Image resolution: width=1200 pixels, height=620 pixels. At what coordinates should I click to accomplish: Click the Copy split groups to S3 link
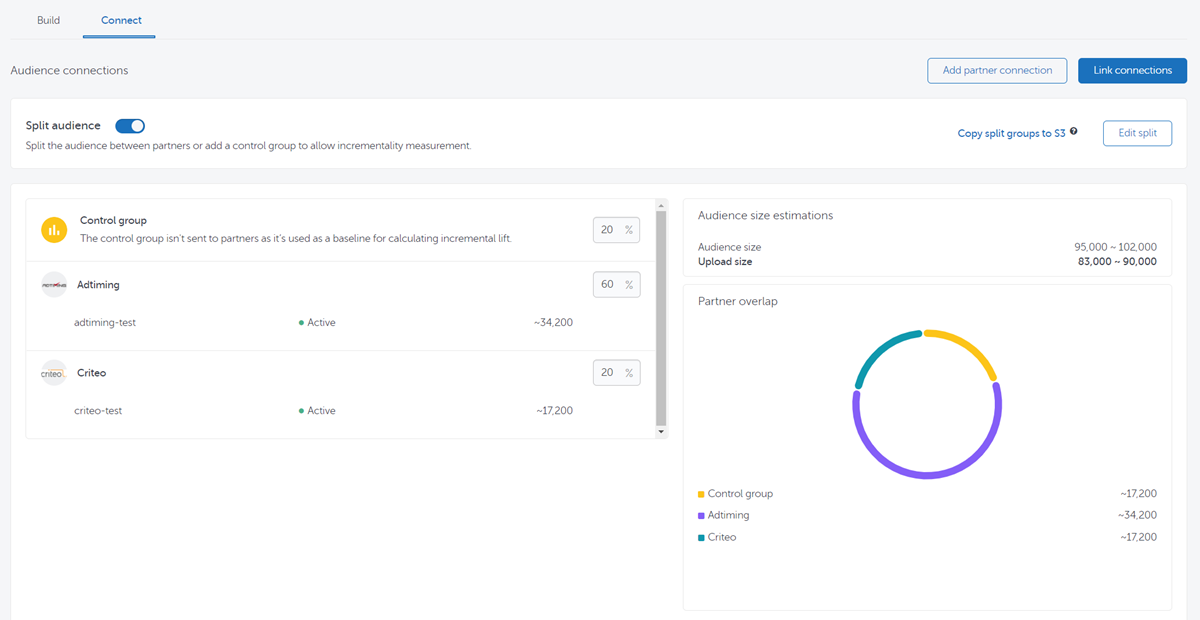(1011, 133)
